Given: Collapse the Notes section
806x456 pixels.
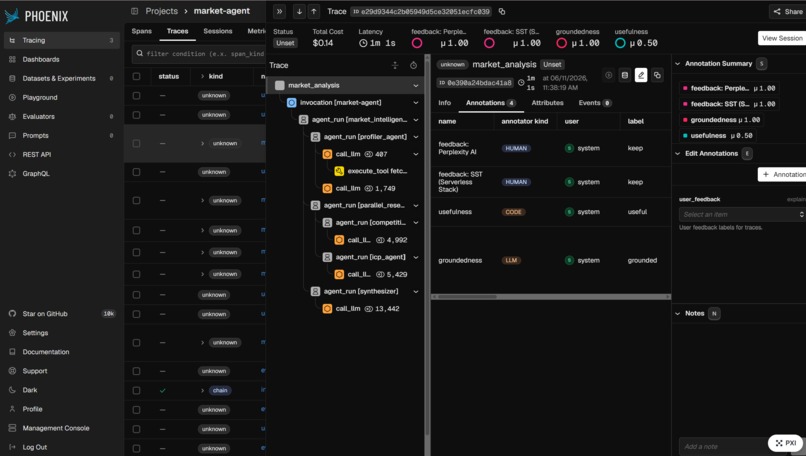Looking at the screenshot, I should [x=677, y=313].
